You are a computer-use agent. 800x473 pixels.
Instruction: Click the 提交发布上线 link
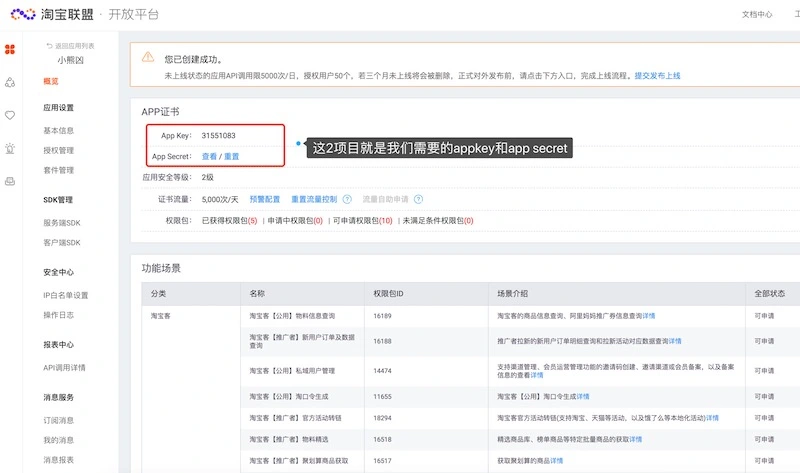pos(657,76)
